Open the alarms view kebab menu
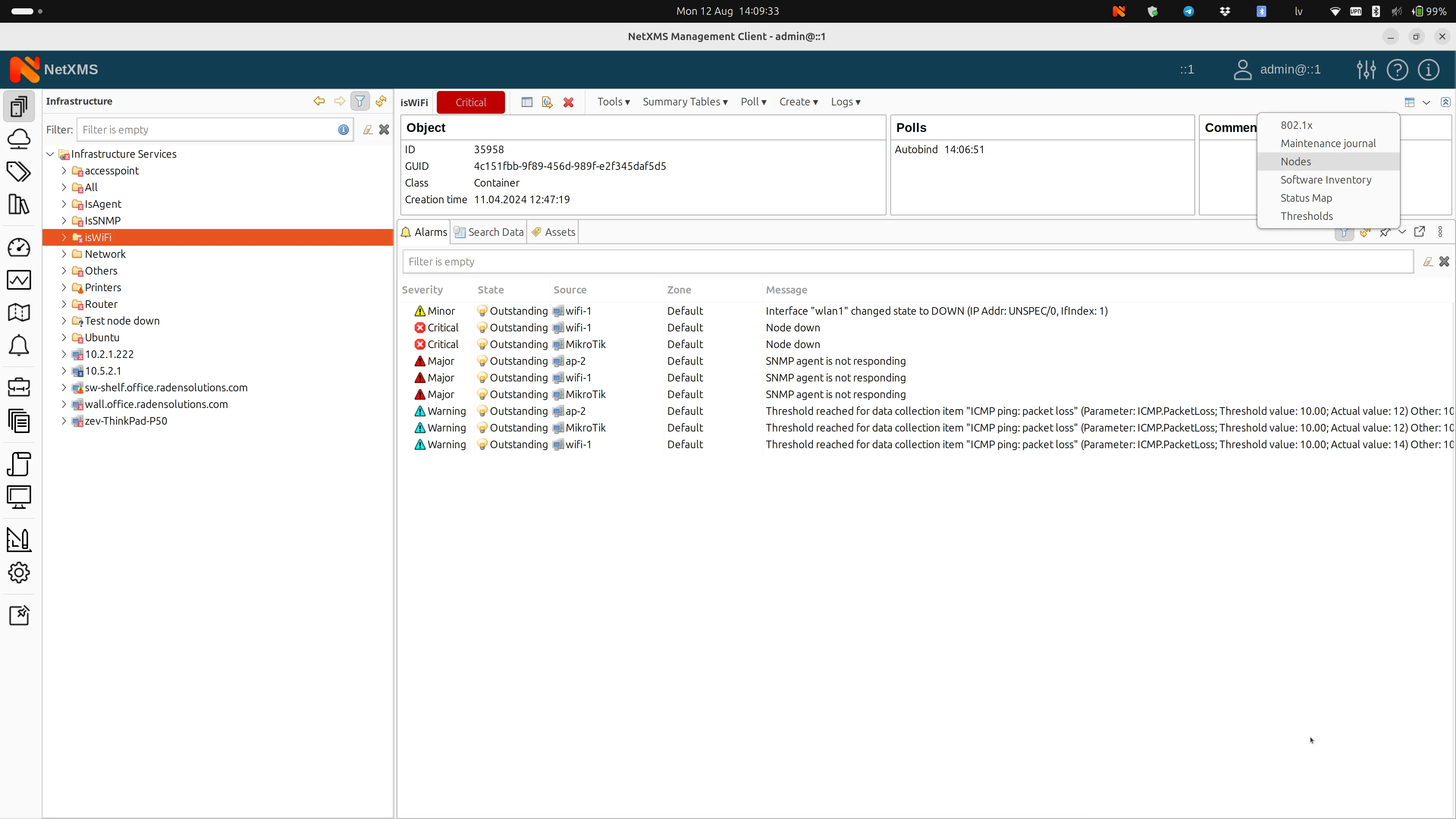The width and height of the screenshot is (1456, 819). pos(1440,232)
